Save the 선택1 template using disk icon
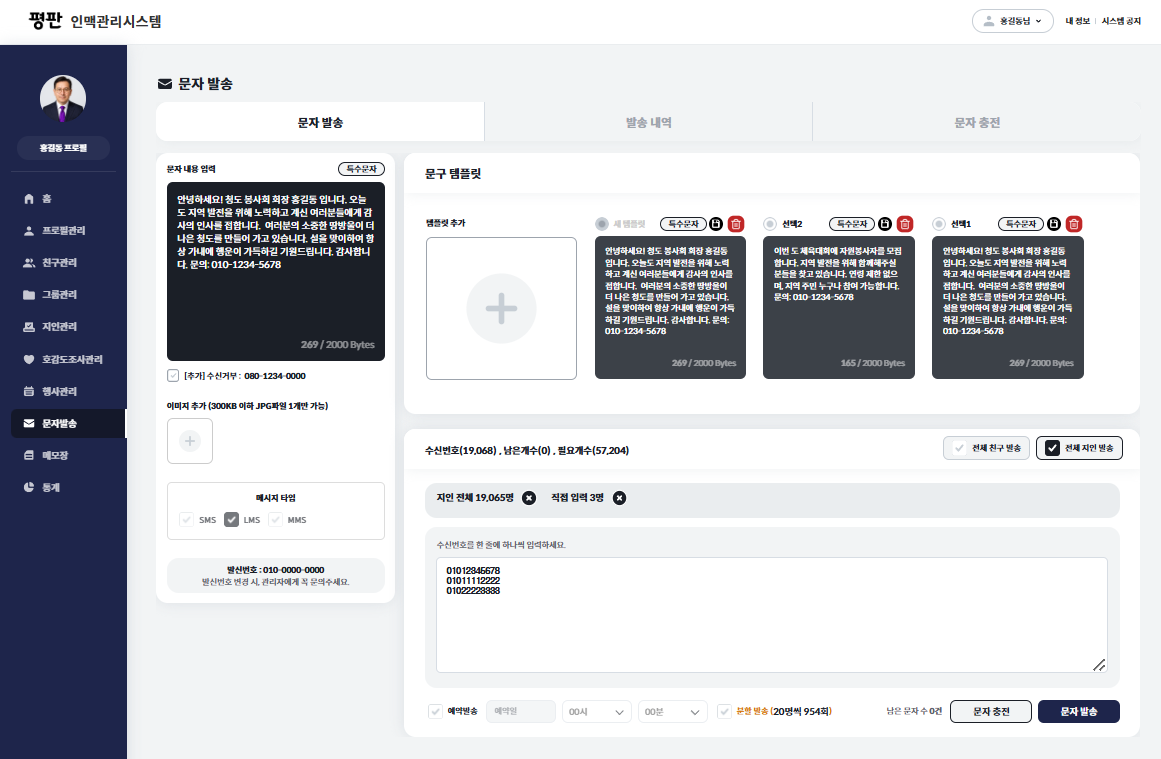Viewport: 1161px width, 759px height. pyautogui.click(x=1055, y=224)
